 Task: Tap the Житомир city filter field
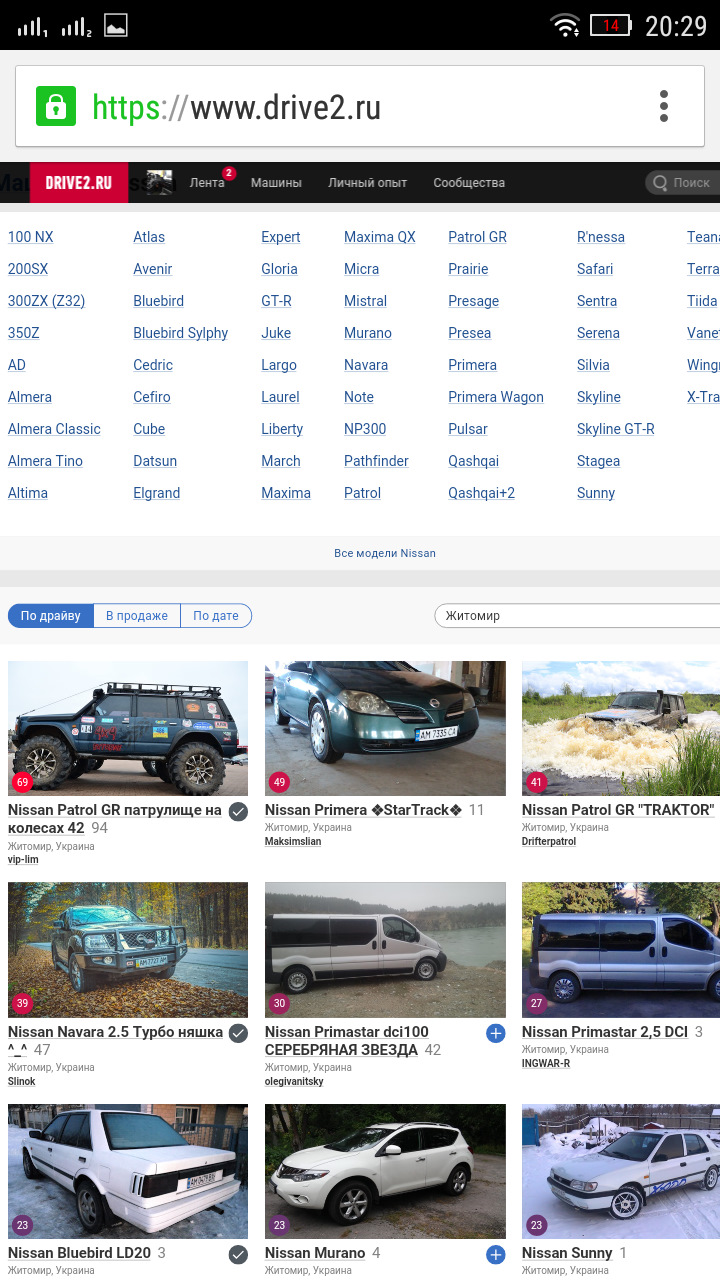577,616
